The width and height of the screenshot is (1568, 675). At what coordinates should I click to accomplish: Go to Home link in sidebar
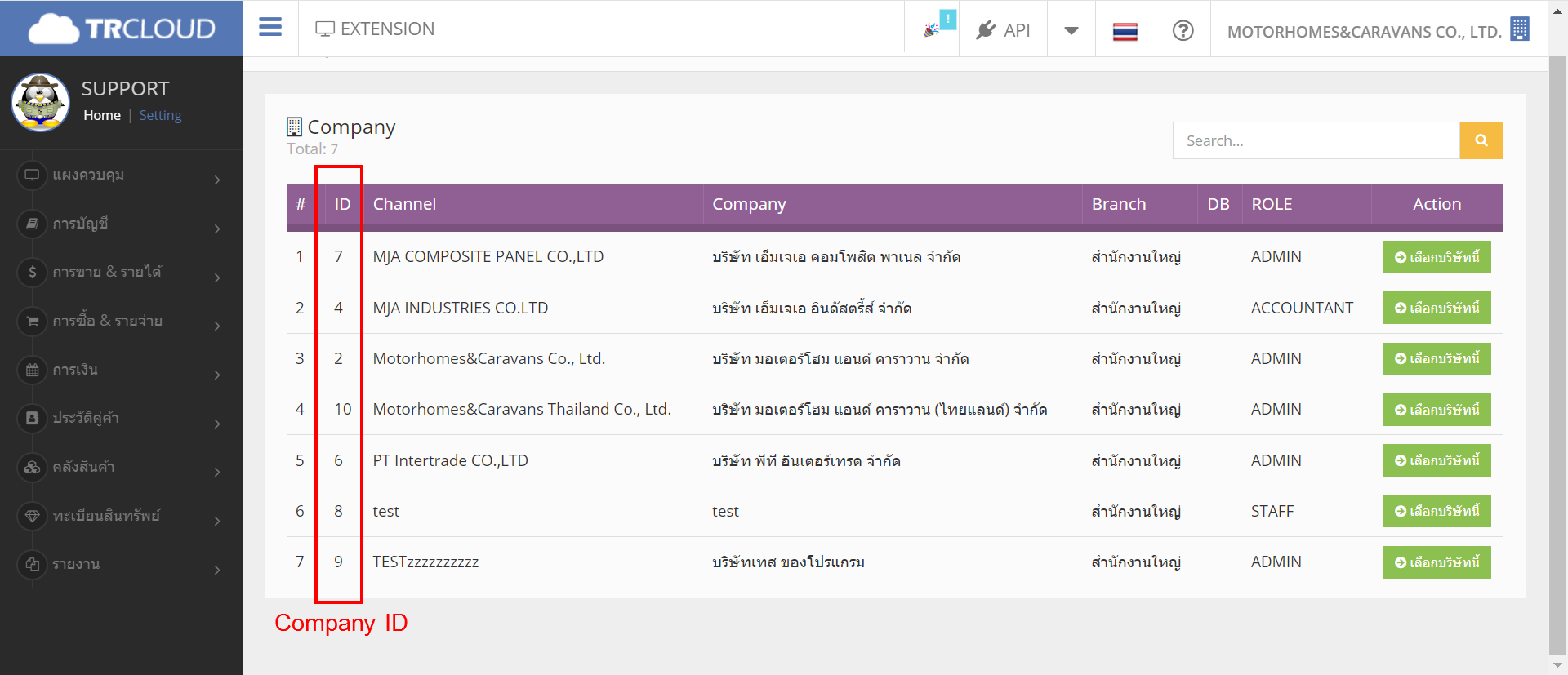click(x=102, y=115)
